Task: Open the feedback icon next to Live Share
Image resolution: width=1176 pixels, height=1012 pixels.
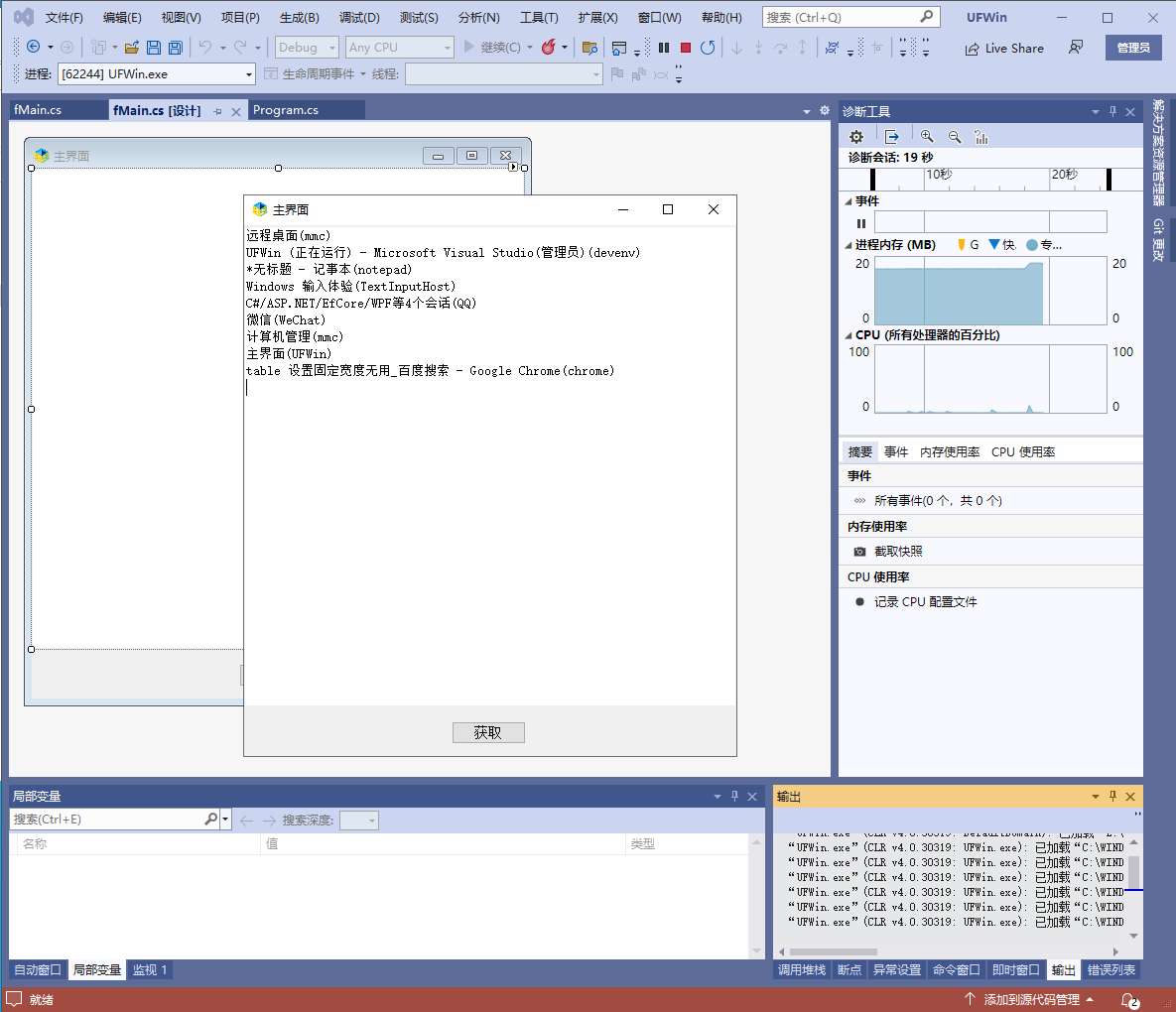Action: coord(1076,48)
